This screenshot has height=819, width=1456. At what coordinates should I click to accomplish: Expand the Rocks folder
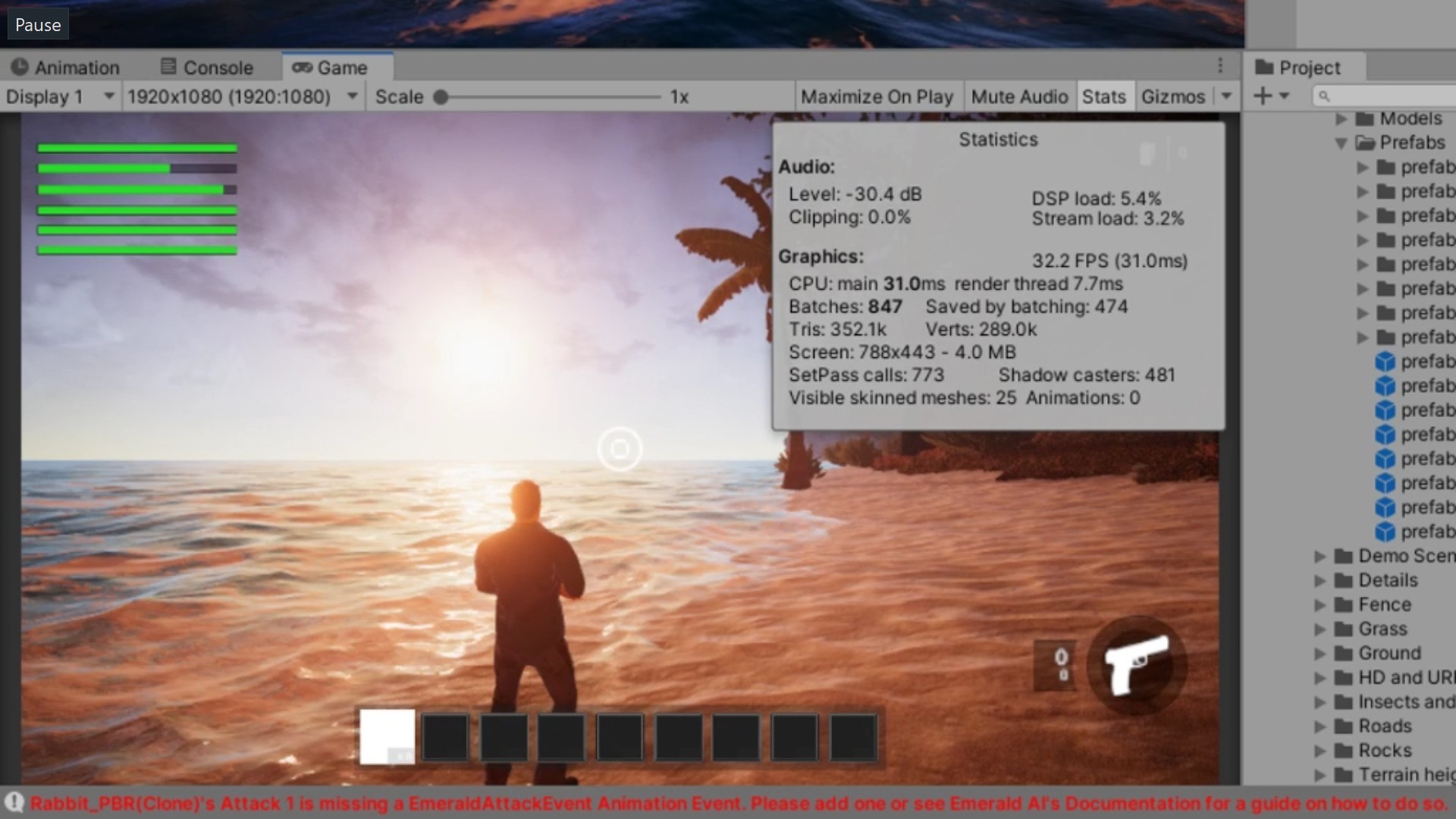coord(1320,750)
